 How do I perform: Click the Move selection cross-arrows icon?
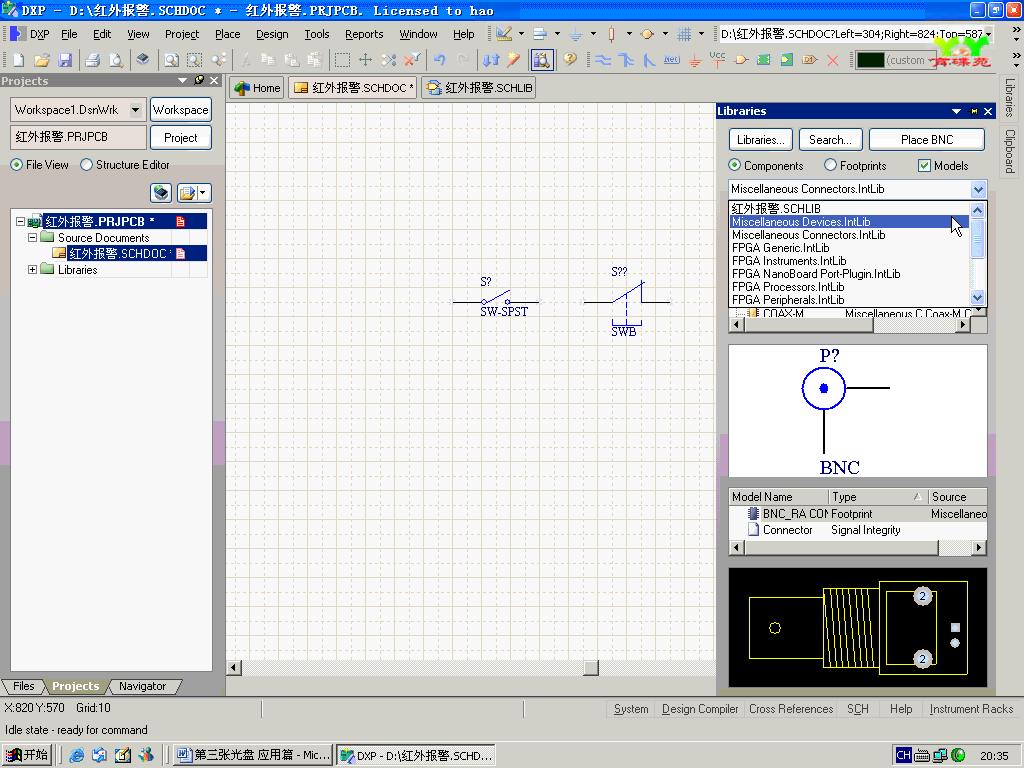[x=365, y=60]
